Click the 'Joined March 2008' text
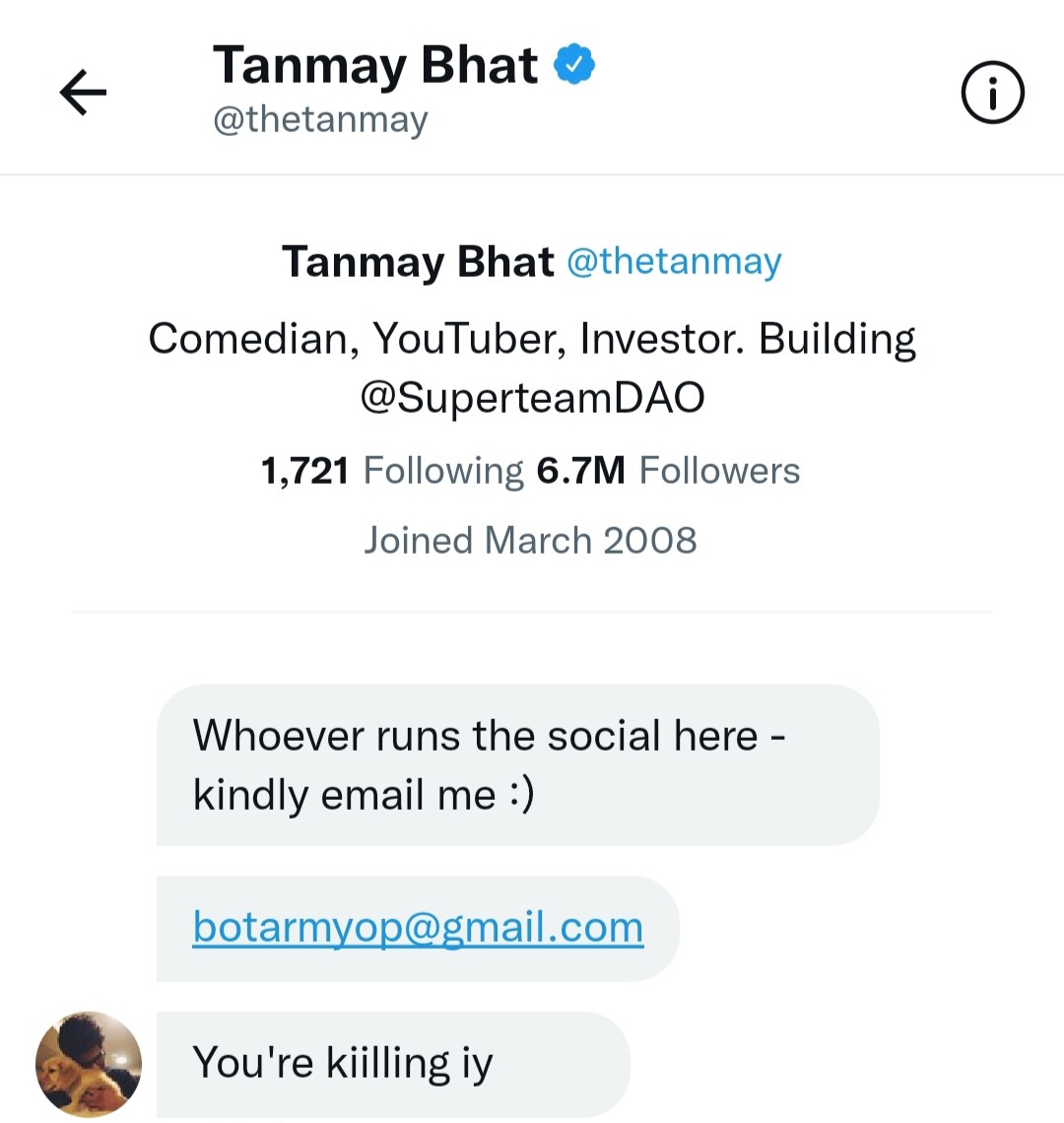 [x=530, y=540]
